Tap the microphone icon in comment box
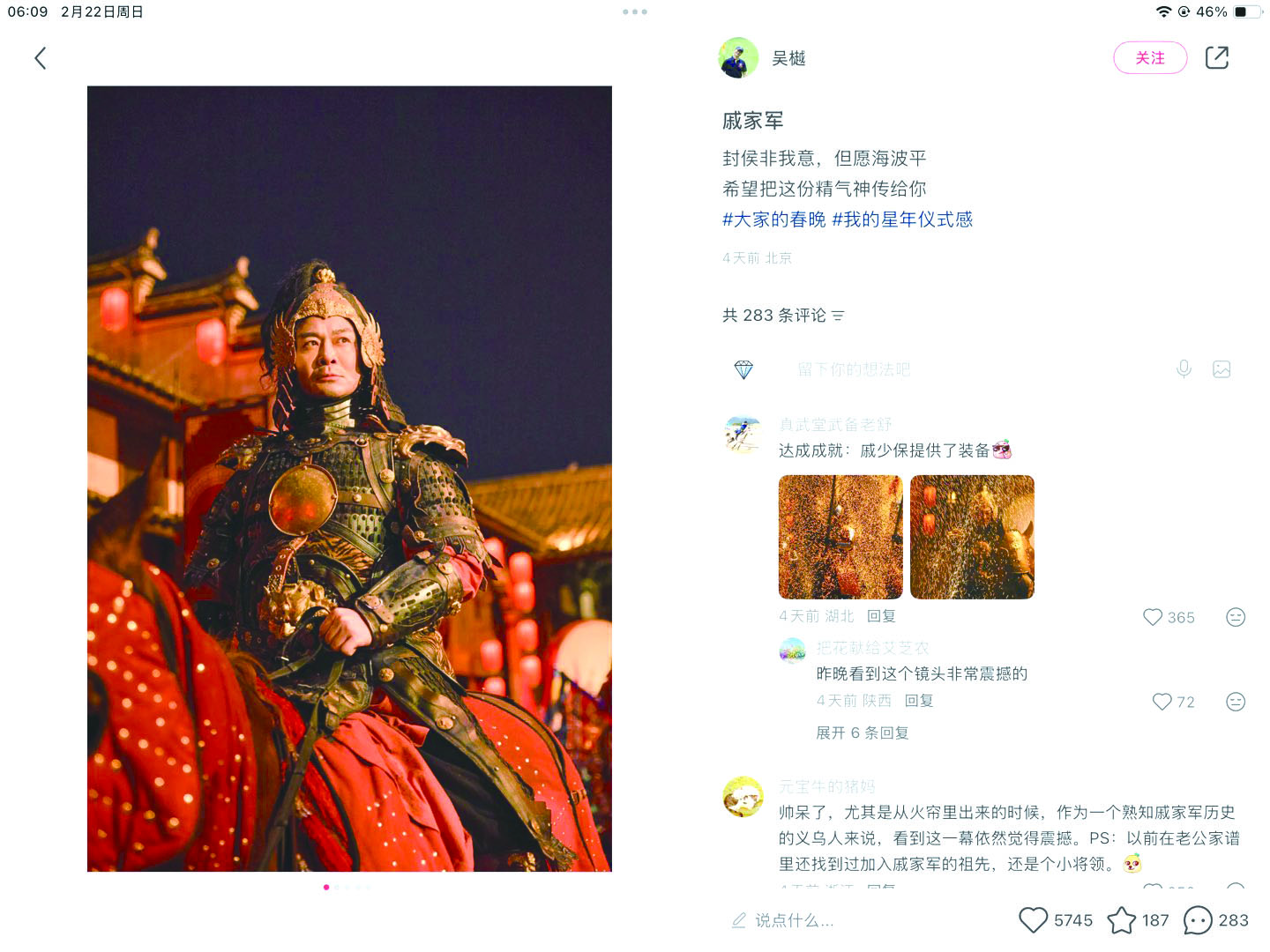Screen dimensions: 1270x952 click(1184, 369)
